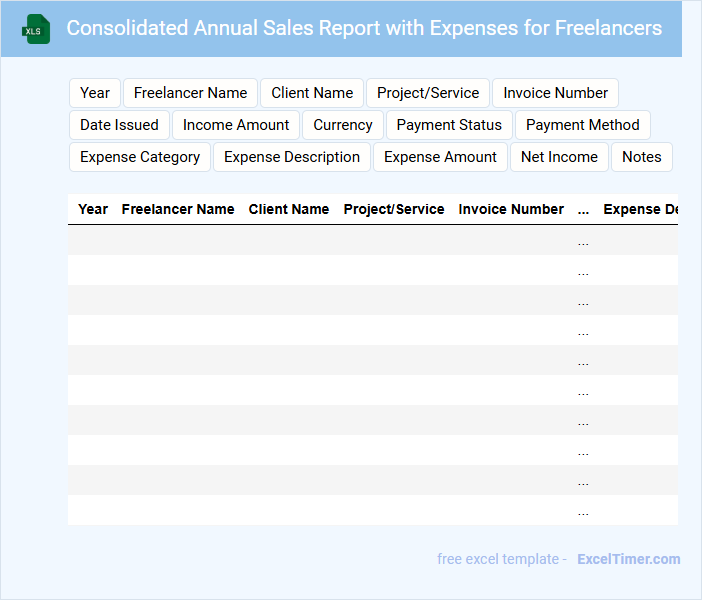Choose the Project/Service tag
The height and width of the screenshot is (600, 702).
[x=428, y=93]
